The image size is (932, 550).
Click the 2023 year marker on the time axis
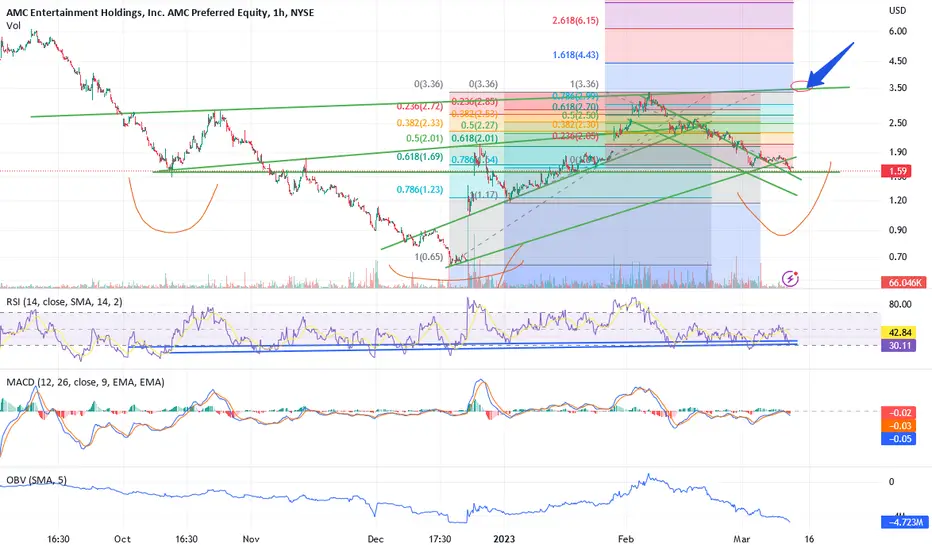[504, 539]
